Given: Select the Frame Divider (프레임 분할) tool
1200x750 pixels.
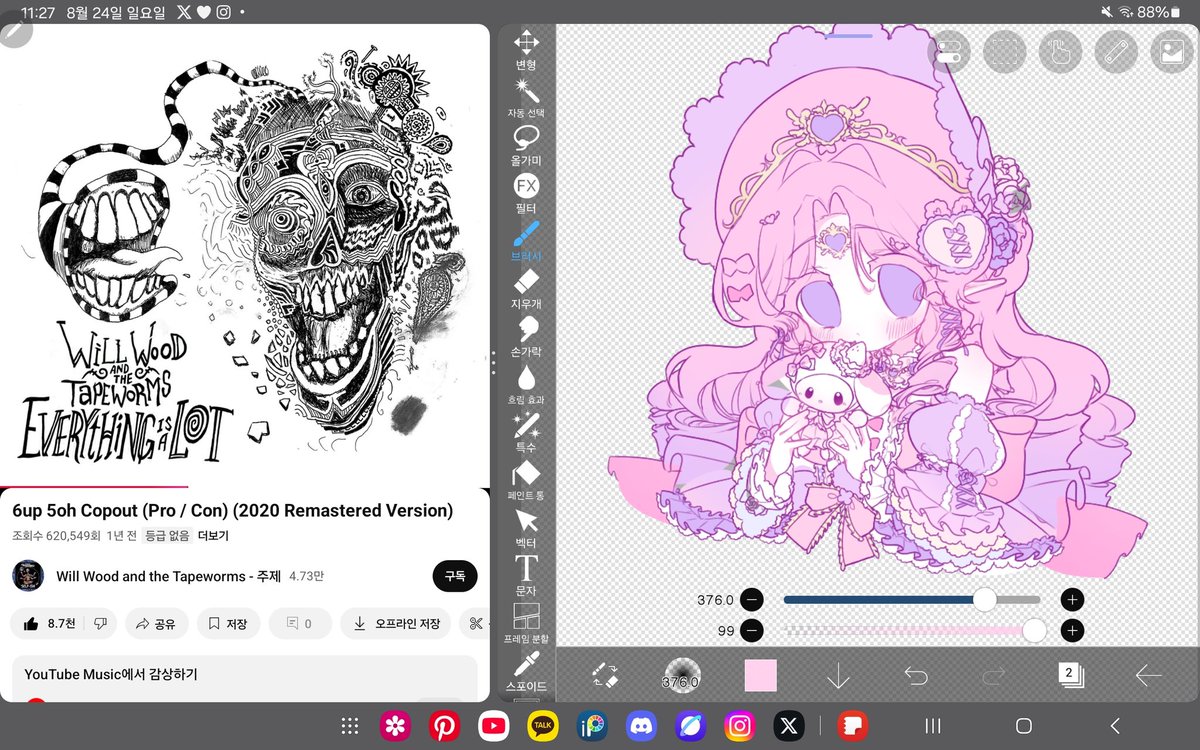Looking at the screenshot, I should click(526, 624).
